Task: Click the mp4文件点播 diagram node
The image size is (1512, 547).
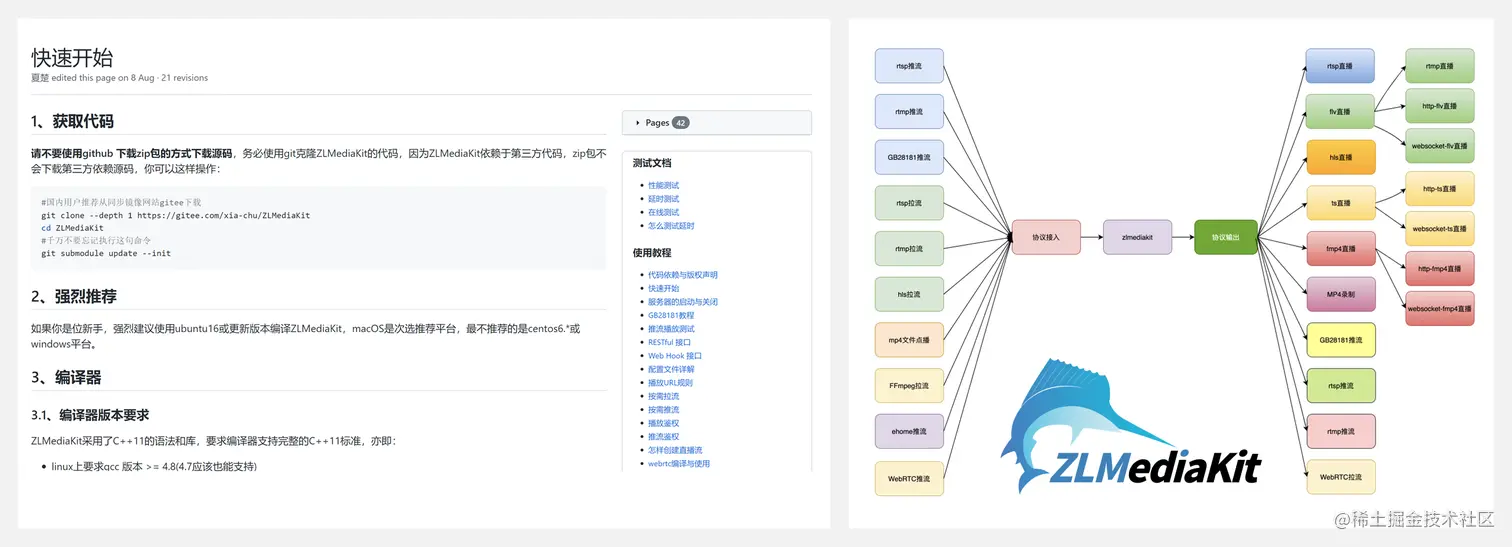Action: tap(909, 340)
